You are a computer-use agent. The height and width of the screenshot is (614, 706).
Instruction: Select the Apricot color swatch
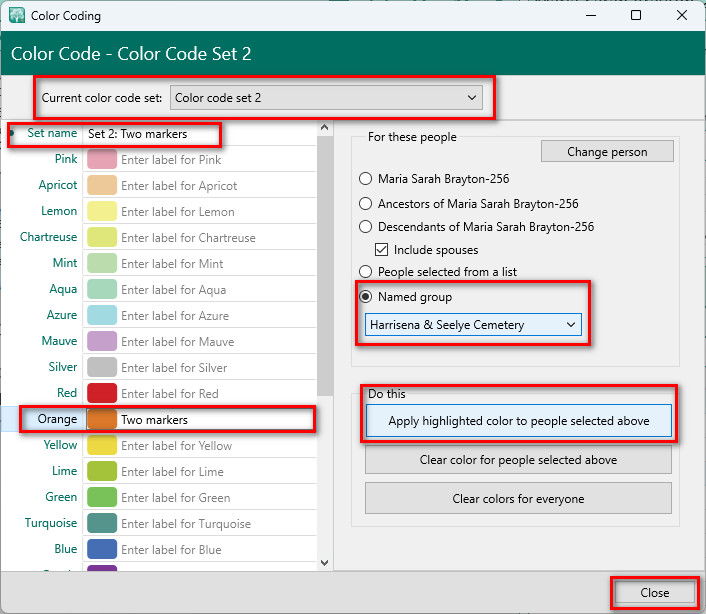pos(102,185)
